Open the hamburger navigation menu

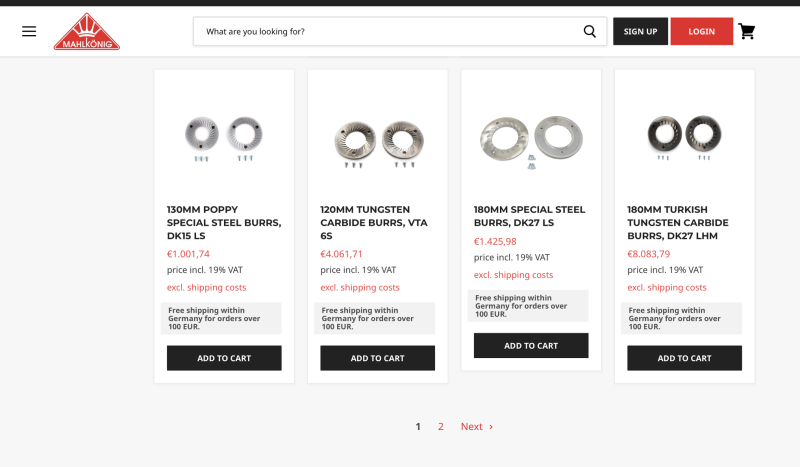click(x=29, y=31)
